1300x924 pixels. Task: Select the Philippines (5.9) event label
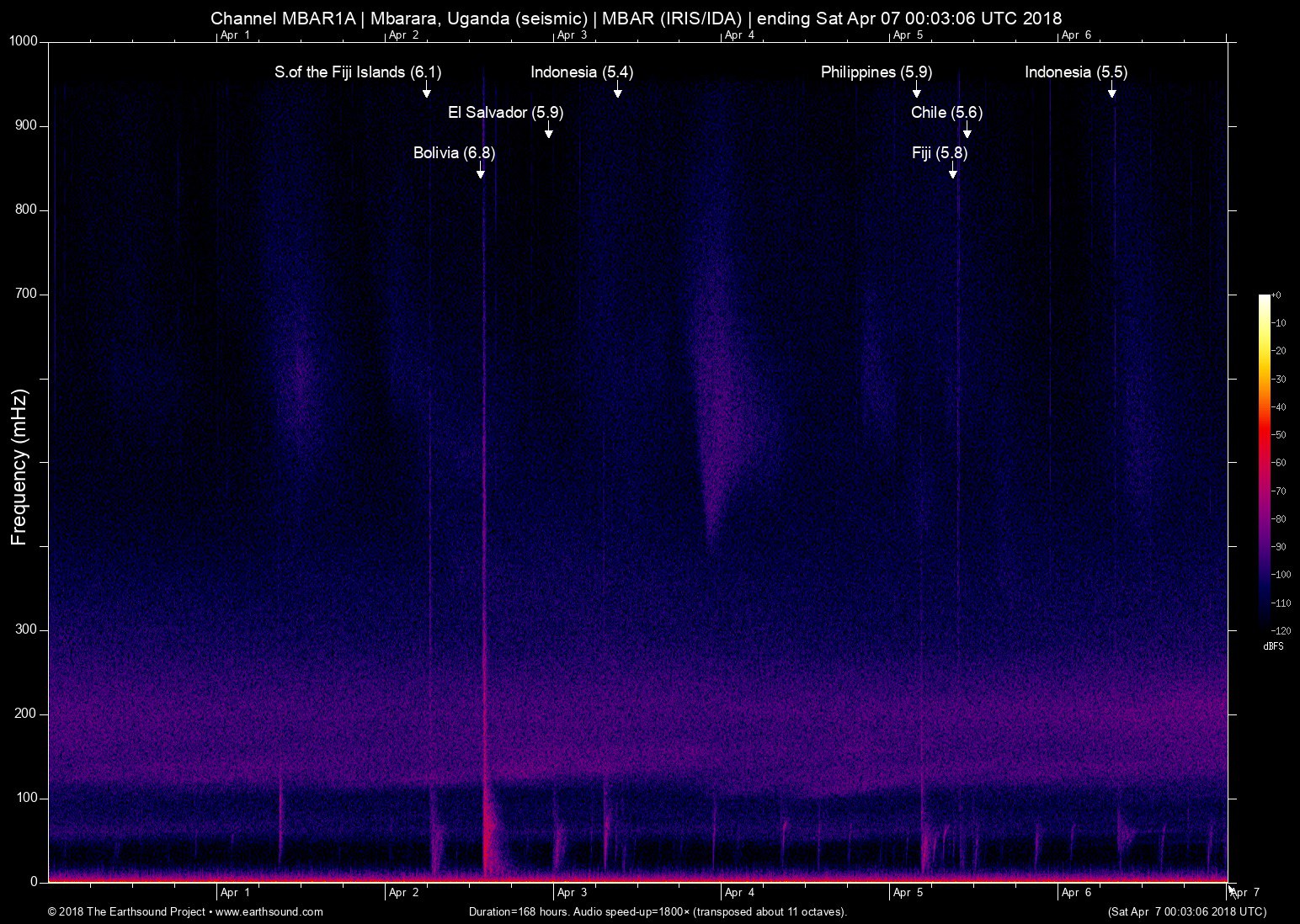[876, 72]
